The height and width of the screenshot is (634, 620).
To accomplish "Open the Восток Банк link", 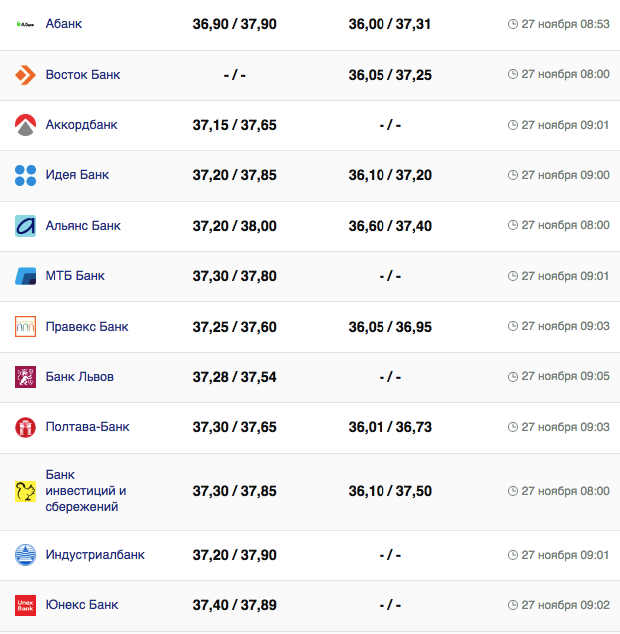I will 83,75.
